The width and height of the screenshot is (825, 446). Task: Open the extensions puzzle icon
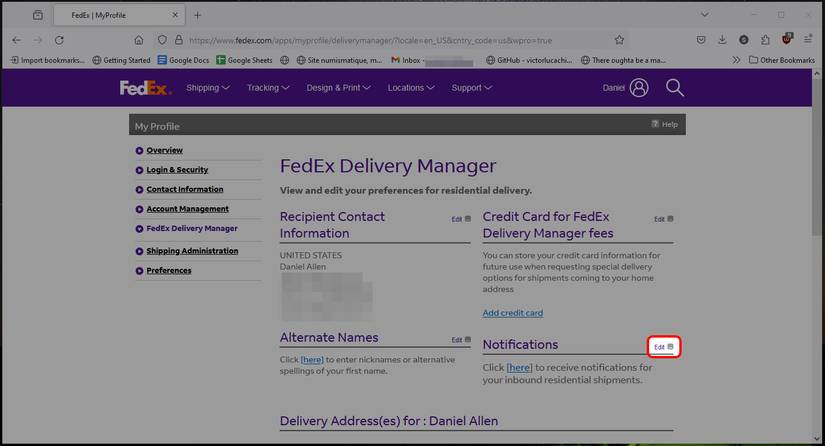765,40
